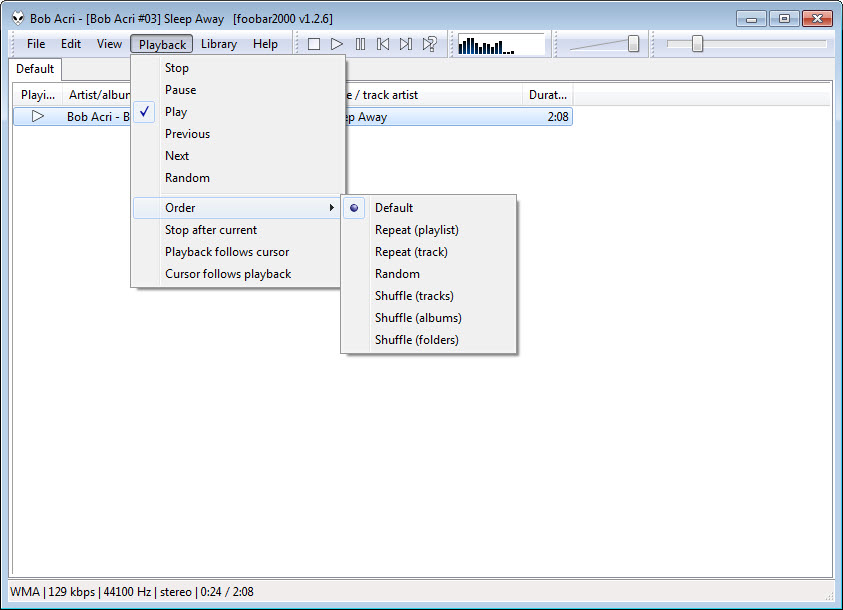This screenshot has width=843, height=610.
Task: Click the Random playback toolbar button
Action: pyautogui.click(x=430, y=44)
